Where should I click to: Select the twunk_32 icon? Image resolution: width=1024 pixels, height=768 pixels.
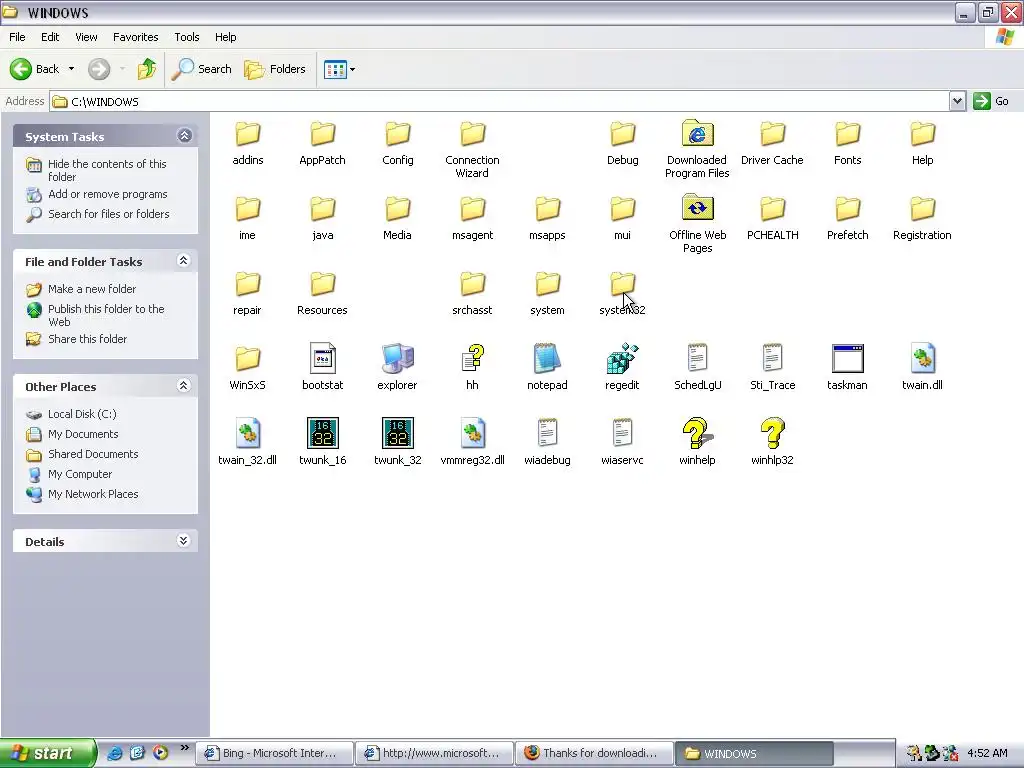tap(398, 434)
